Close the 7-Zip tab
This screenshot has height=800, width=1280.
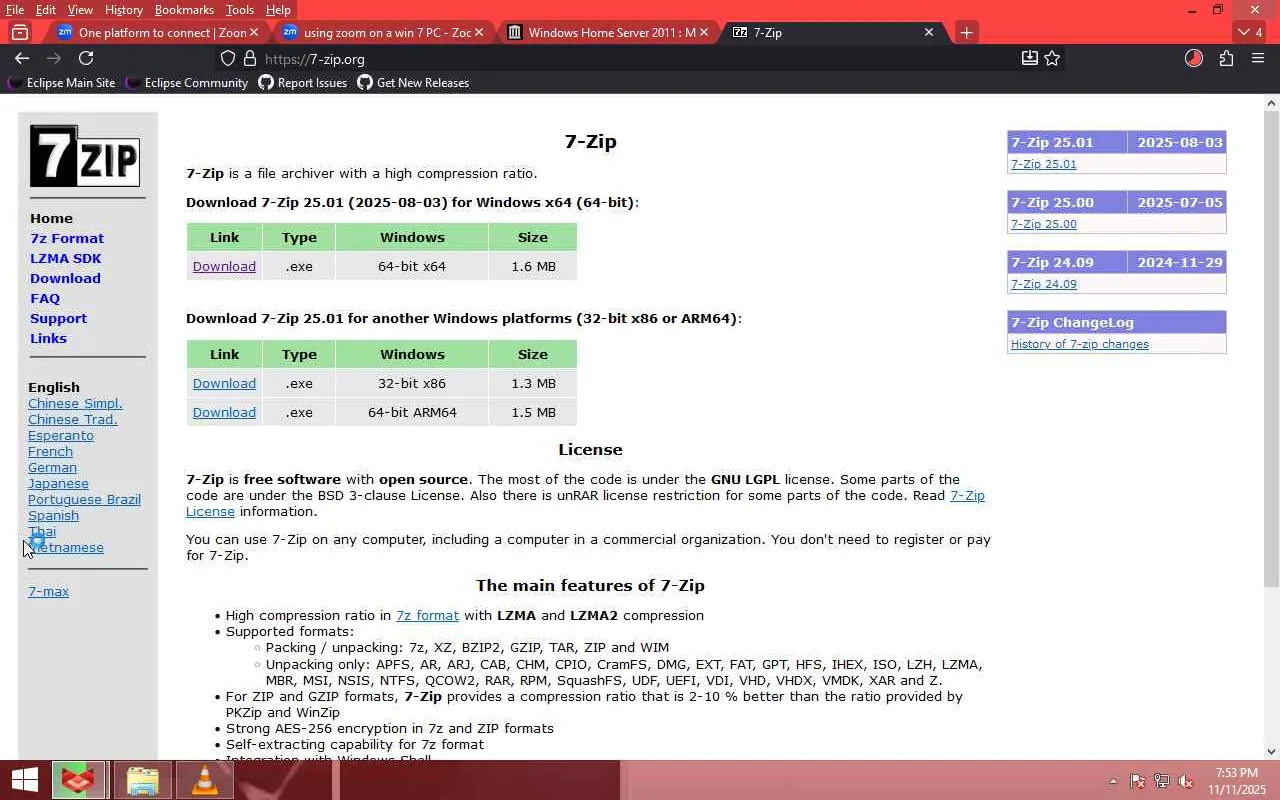click(x=928, y=32)
